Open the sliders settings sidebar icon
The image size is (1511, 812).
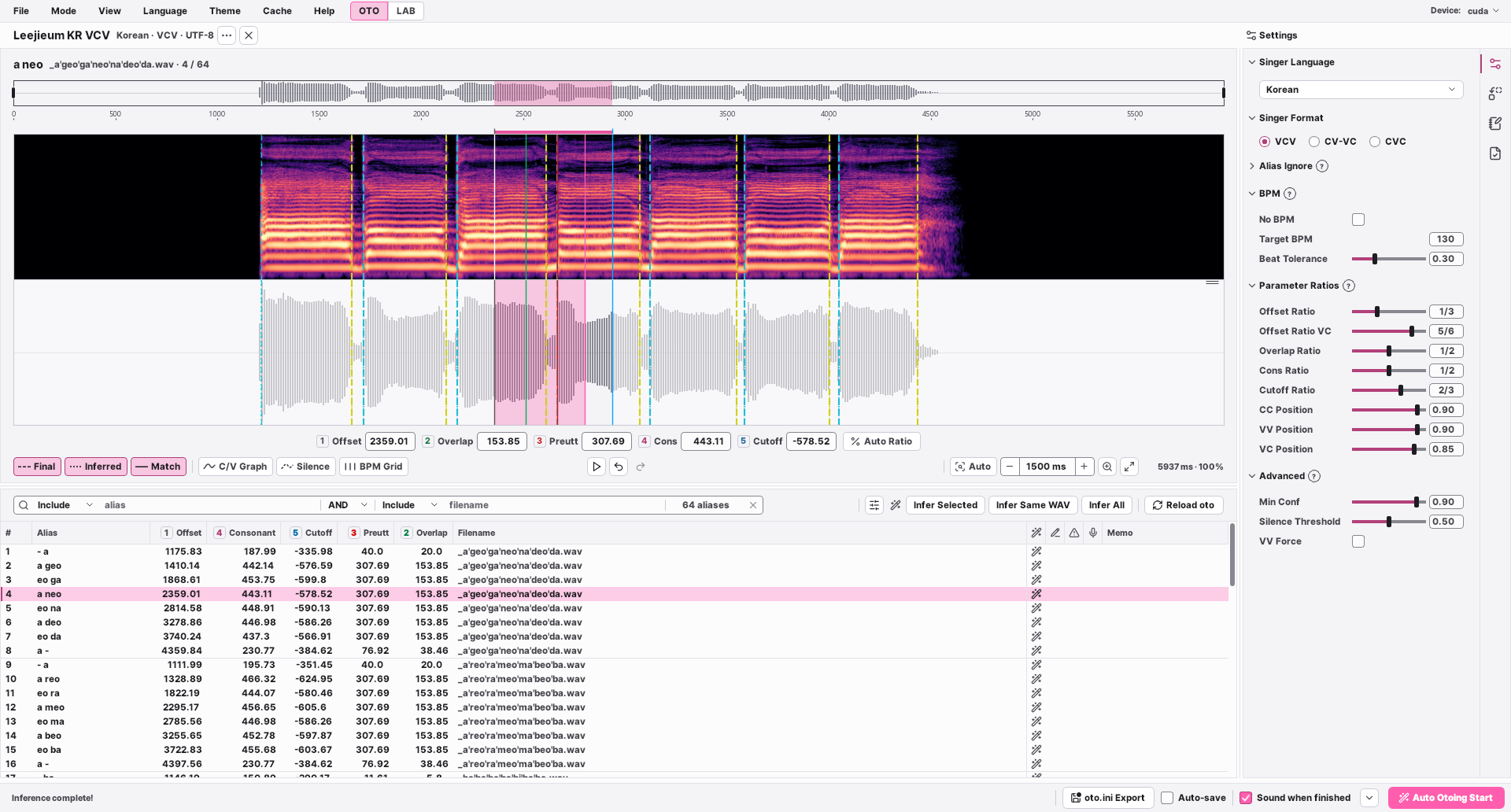[x=1495, y=64]
